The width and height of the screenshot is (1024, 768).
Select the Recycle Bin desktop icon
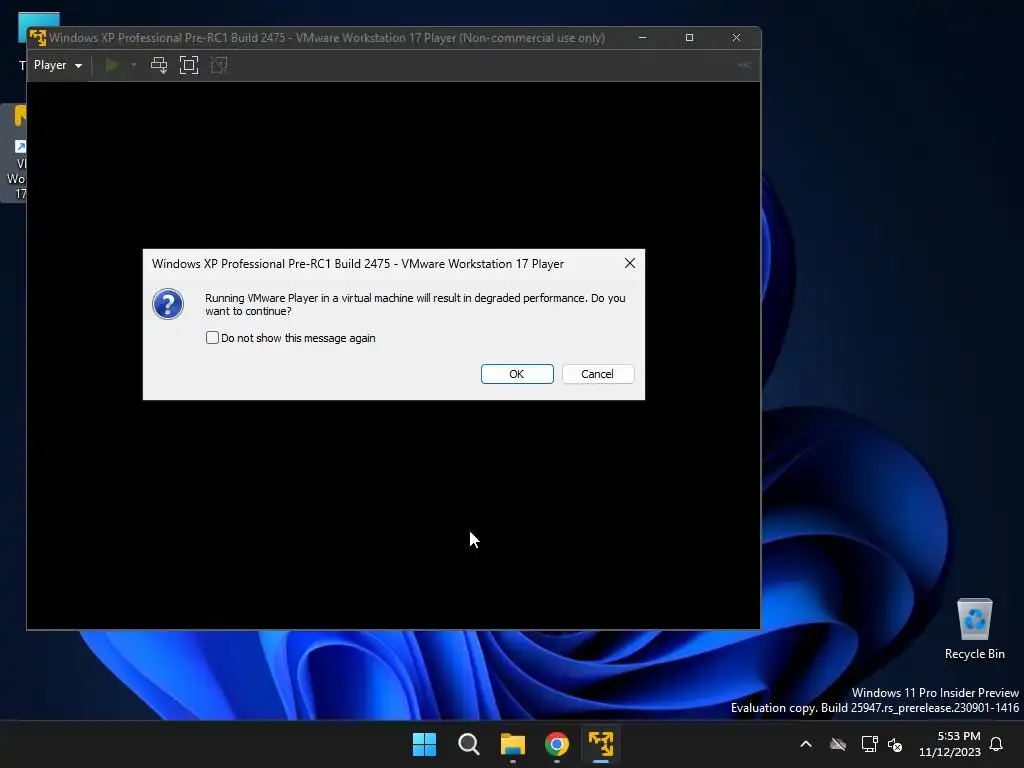click(x=974, y=628)
